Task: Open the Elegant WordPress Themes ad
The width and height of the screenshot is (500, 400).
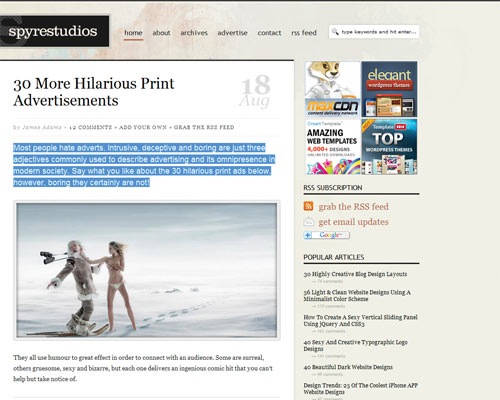Action: (389, 89)
